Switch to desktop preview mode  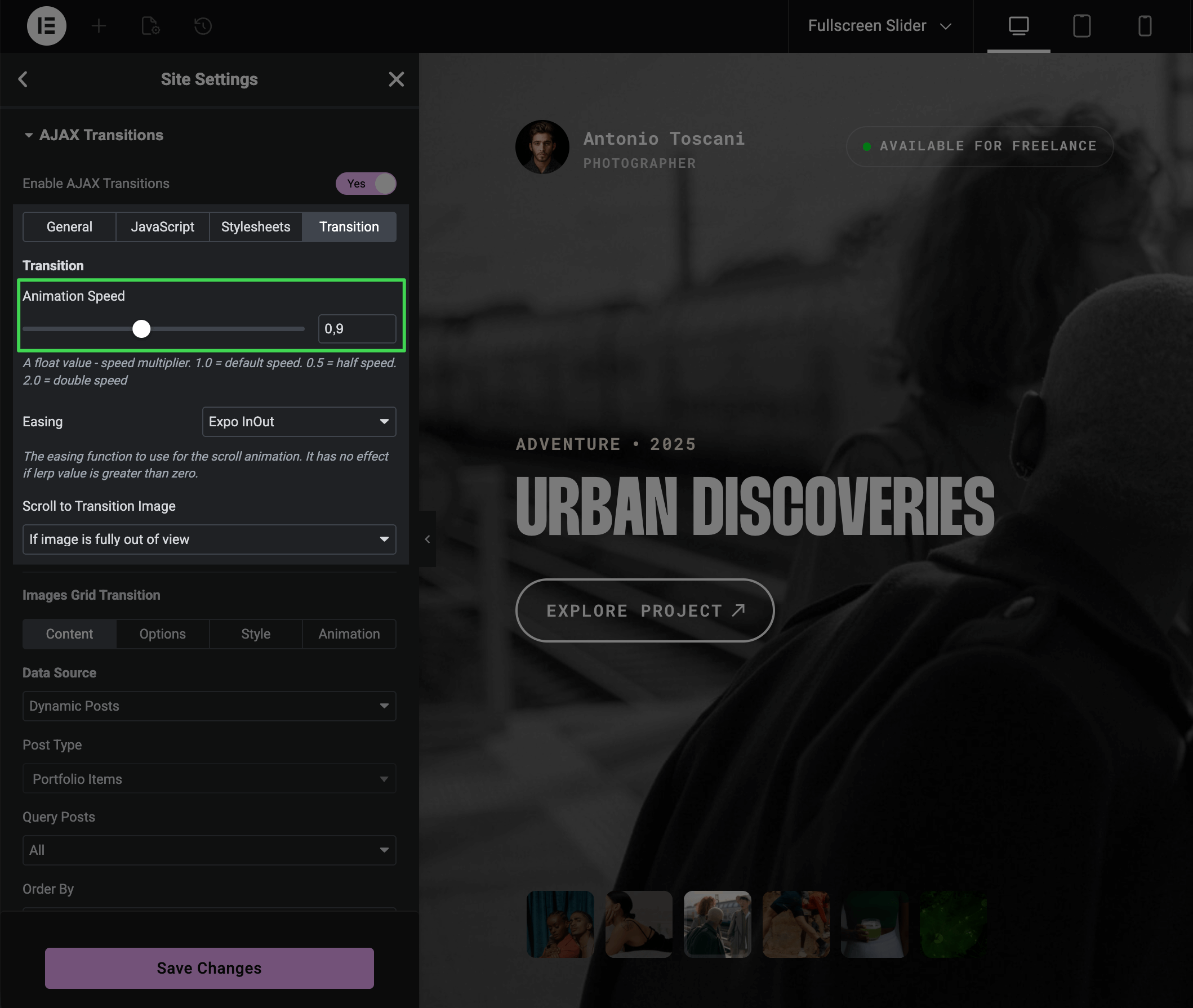click(x=1018, y=26)
